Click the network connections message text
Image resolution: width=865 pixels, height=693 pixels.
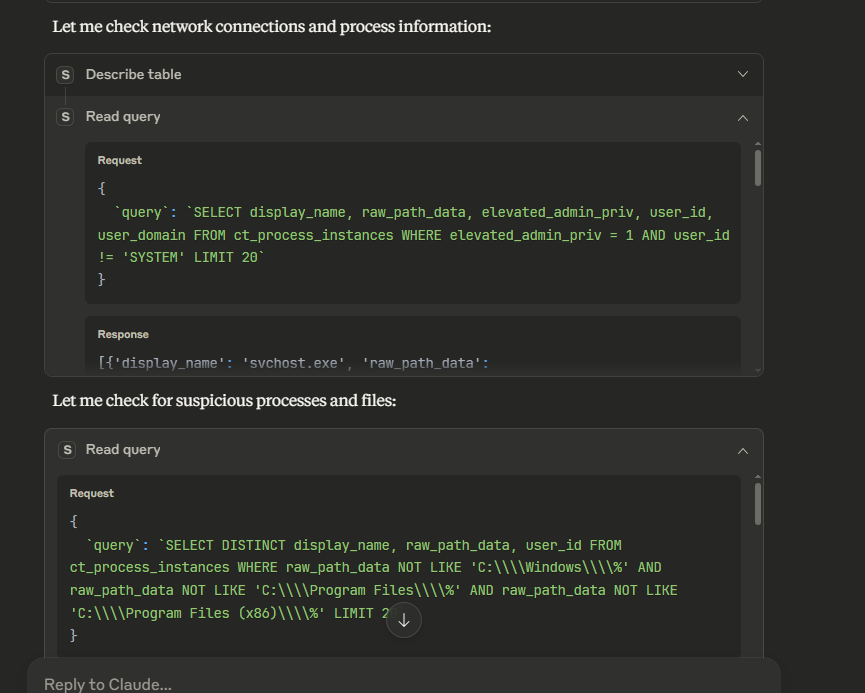point(271,27)
